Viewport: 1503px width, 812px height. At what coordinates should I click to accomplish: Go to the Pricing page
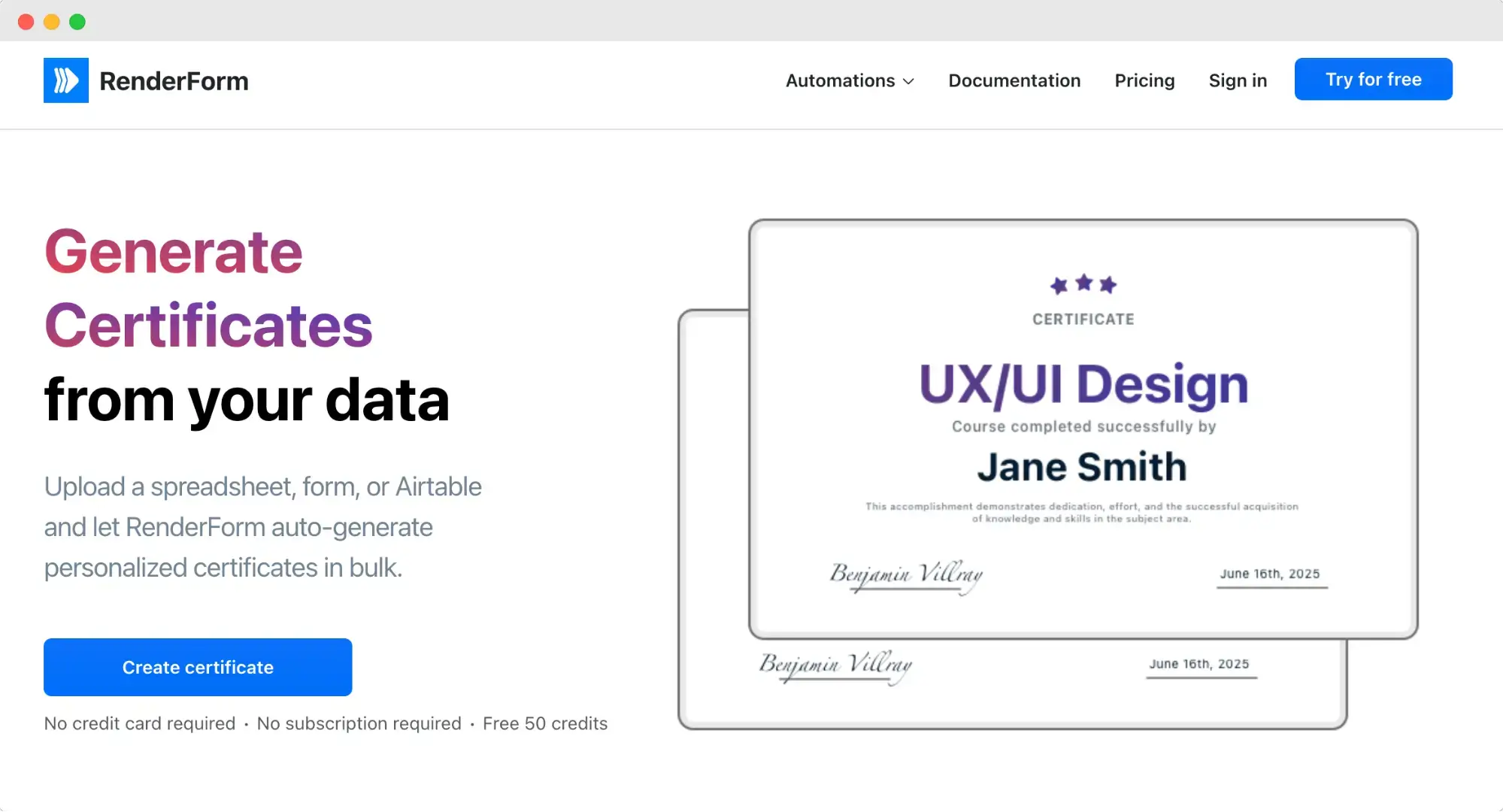(1144, 80)
